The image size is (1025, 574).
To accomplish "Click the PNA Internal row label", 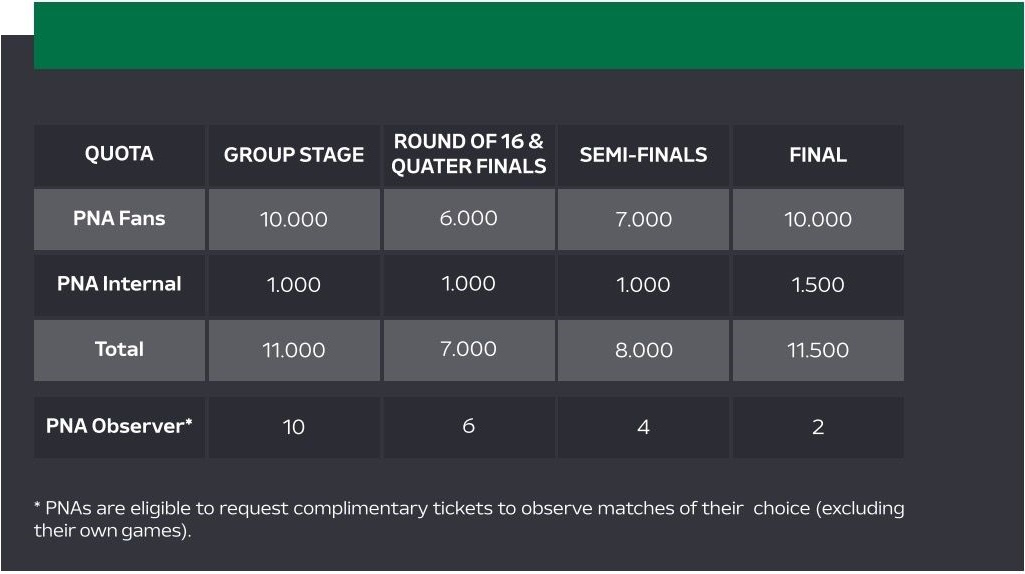I will [119, 284].
